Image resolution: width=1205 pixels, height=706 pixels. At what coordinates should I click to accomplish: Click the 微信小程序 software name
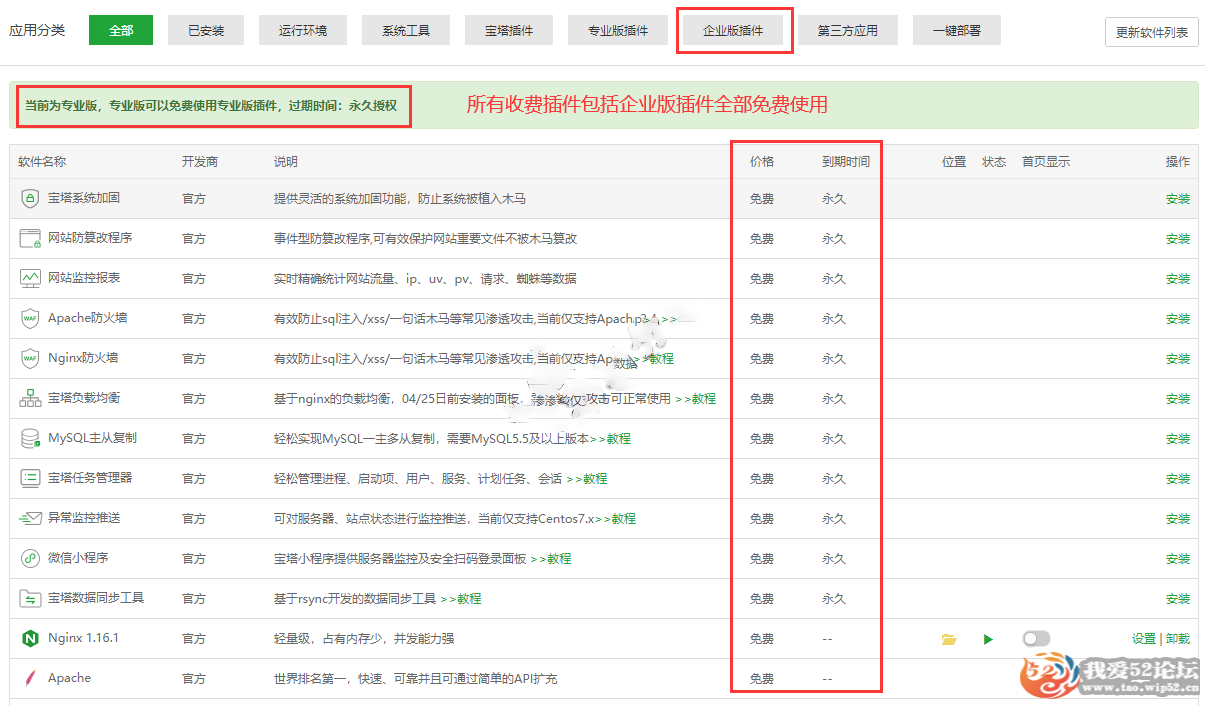point(78,558)
